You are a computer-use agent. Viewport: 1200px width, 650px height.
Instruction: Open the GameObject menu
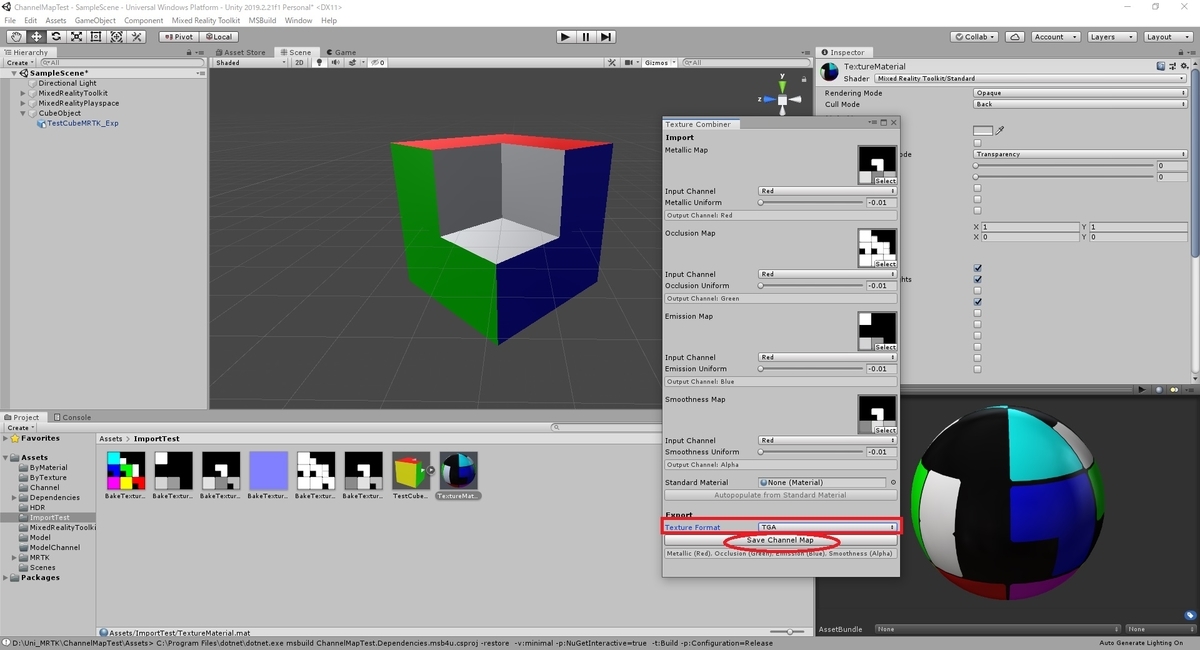[96, 20]
